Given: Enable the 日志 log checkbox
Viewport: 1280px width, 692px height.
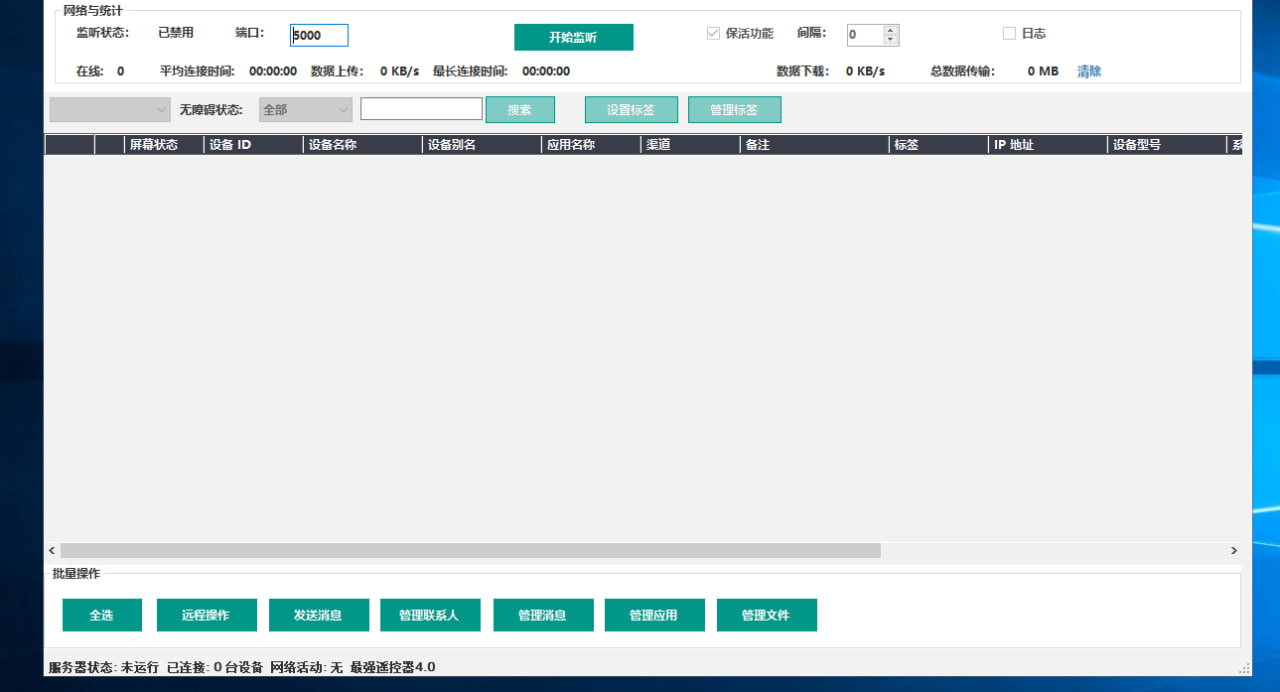Looking at the screenshot, I should click(1009, 33).
